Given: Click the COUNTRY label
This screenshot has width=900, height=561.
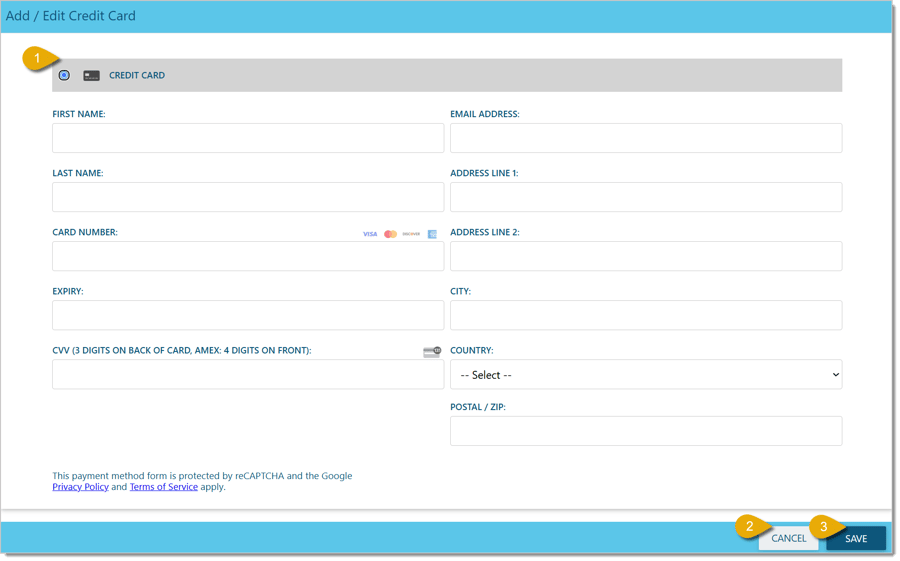Looking at the screenshot, I should click(472, 351).
